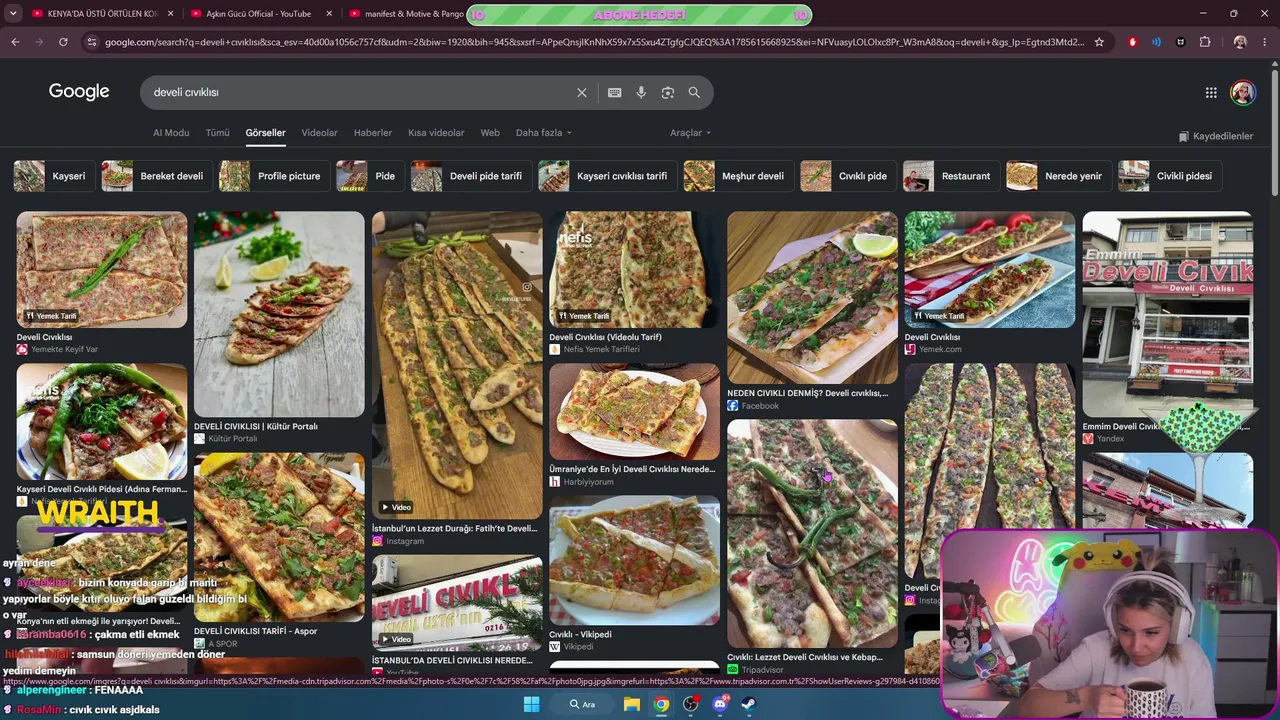The height and width of the screenshot is (720, 1280).
Task: Open the Harbiyiyorum Ümraniye image result
Action: [x=634, y=412]
